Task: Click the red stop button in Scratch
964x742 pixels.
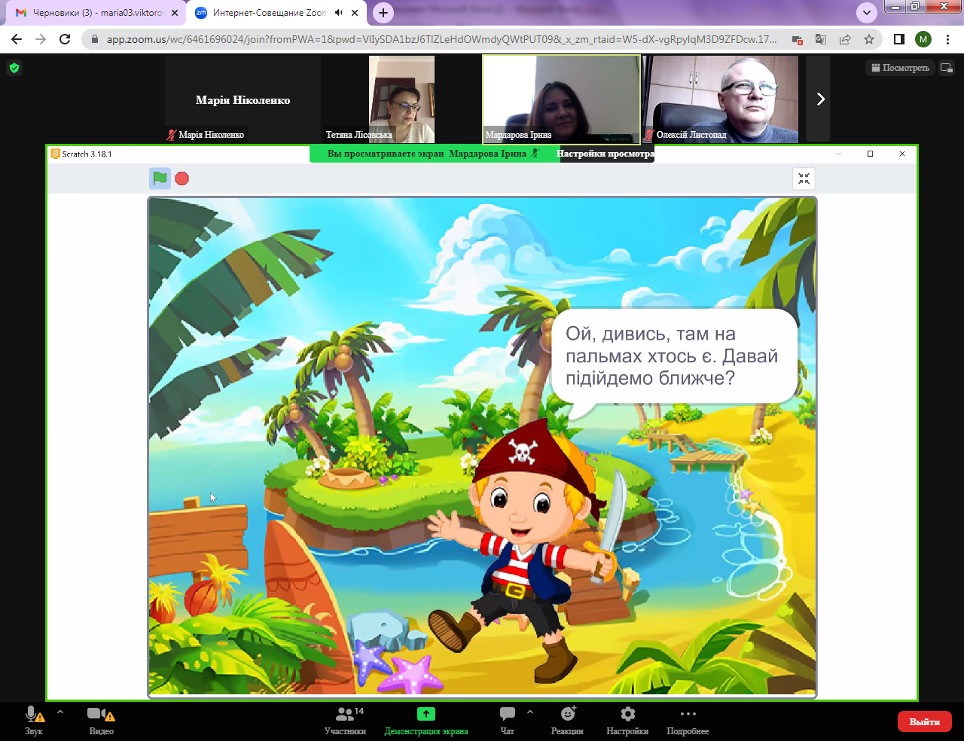Action: (181, 178)
